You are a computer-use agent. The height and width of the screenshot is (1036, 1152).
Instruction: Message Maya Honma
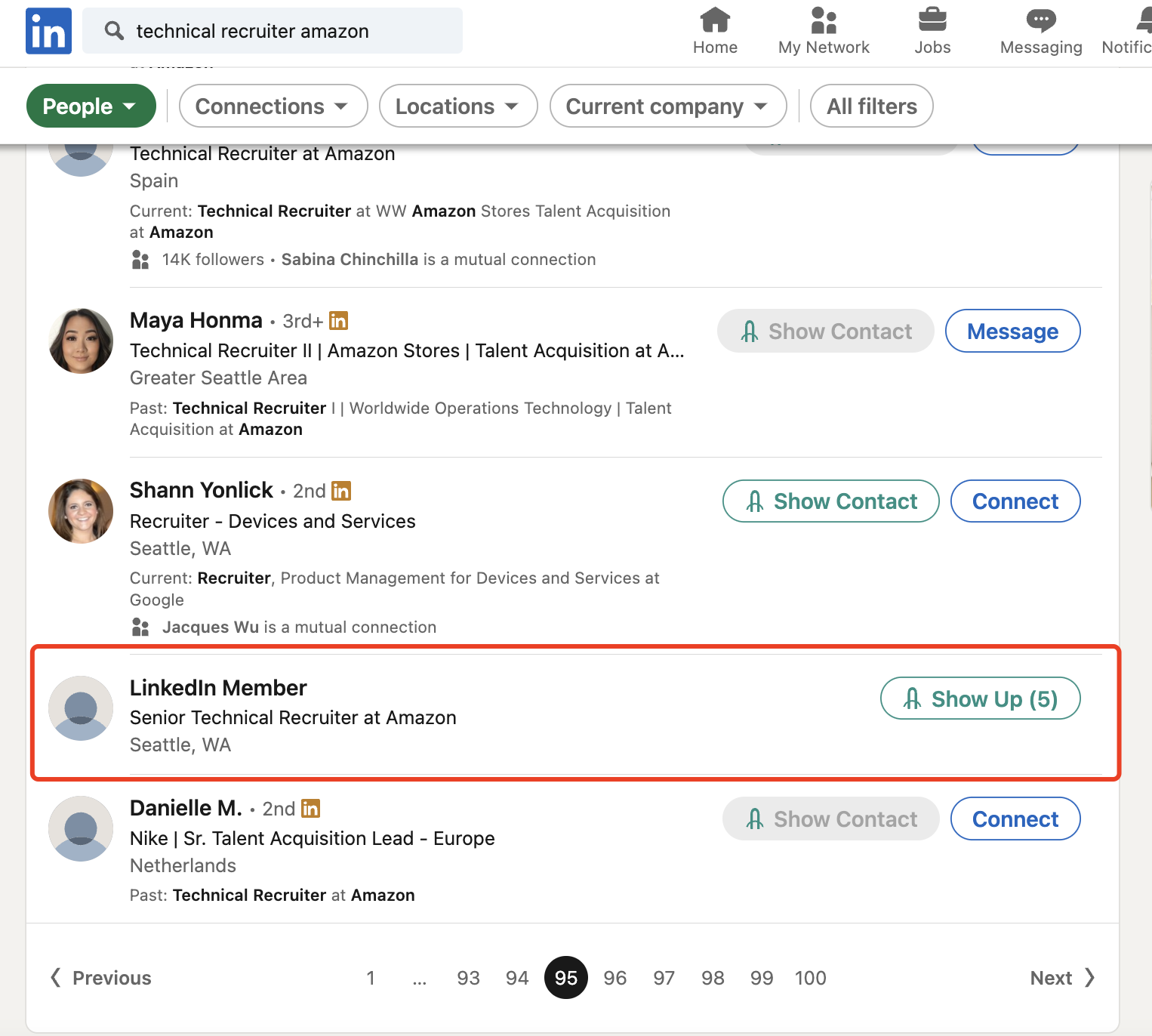[x=1012, y=331]
